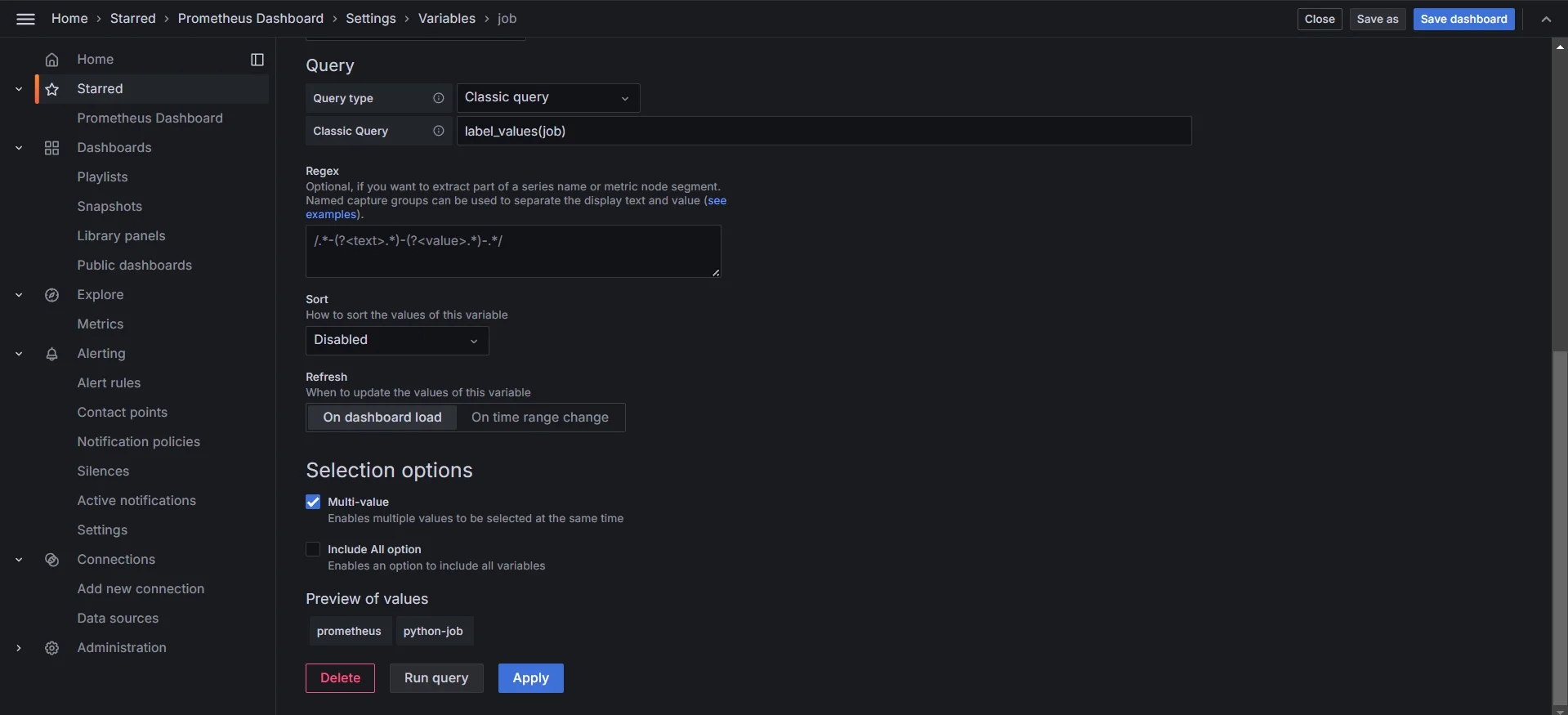Click the Save as button
The height and width of the screenshot is (715, 1568).
(1378, 19)
